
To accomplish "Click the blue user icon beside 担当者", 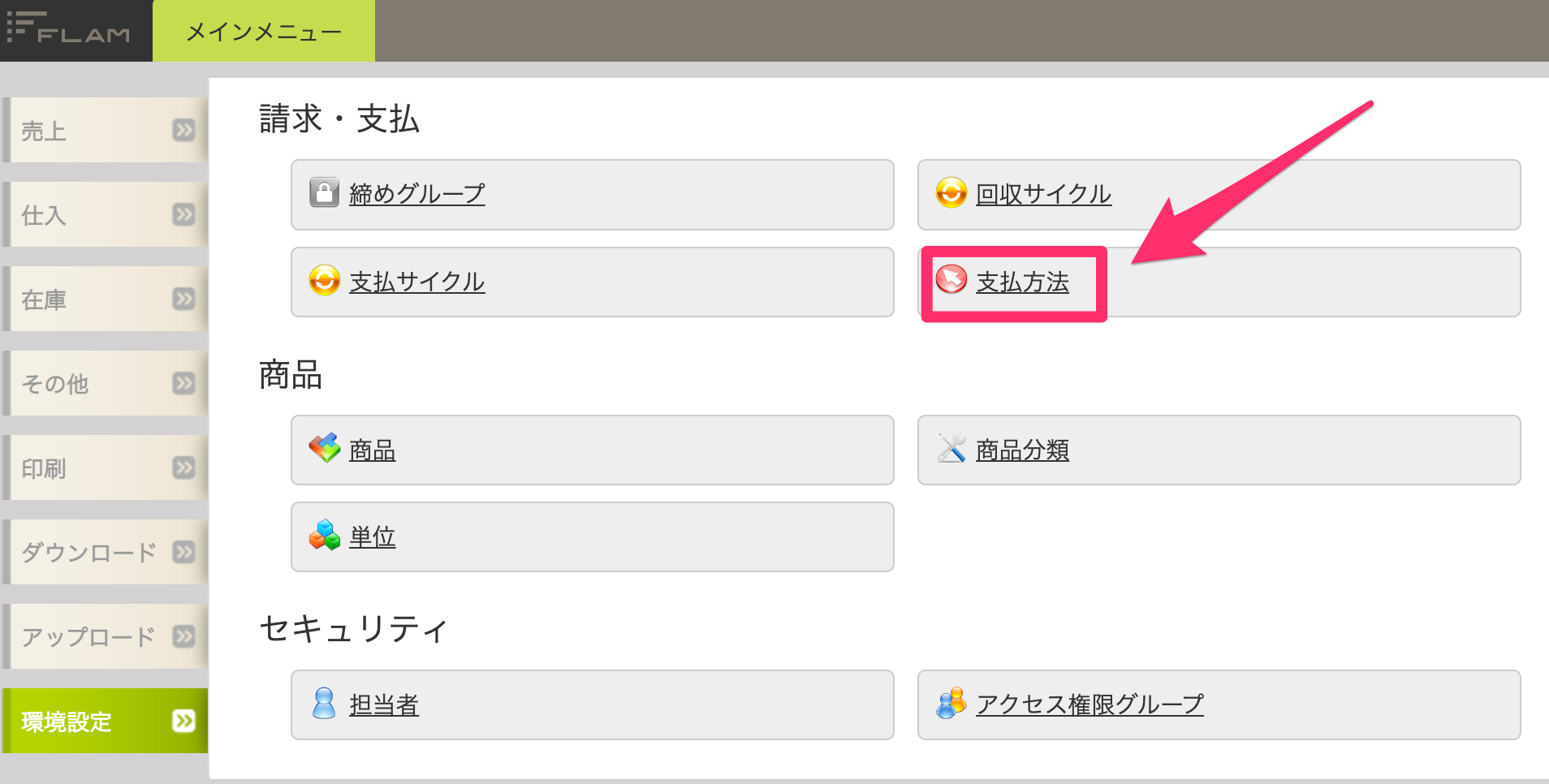I will 324,703.
